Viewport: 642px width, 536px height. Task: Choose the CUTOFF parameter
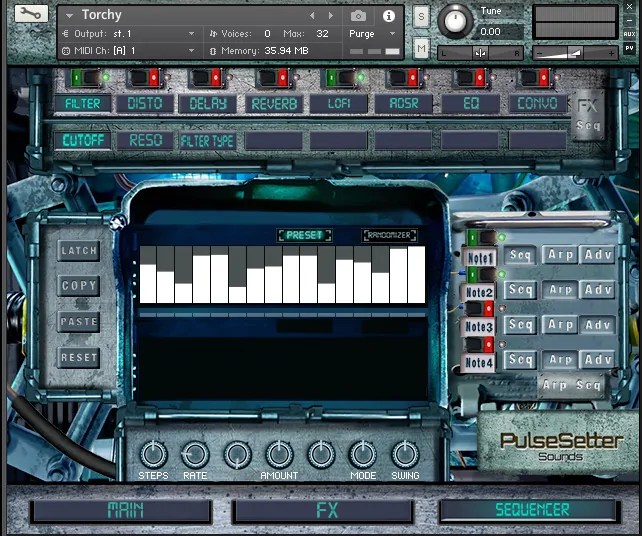[x=83, y=140]
